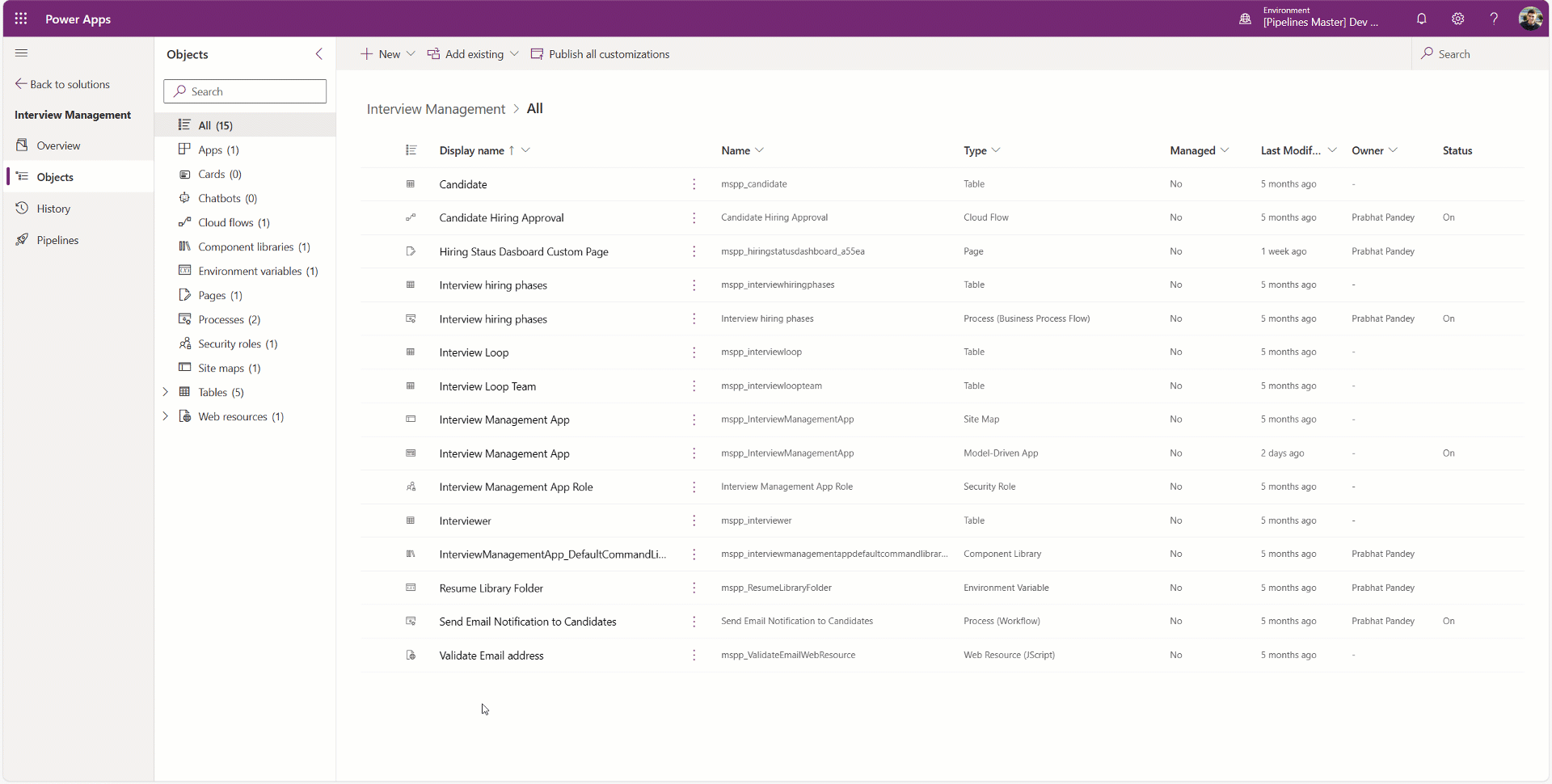The image size is (1552, 784).
Task: Select the Security roles category icon
Action: point(184,344)
